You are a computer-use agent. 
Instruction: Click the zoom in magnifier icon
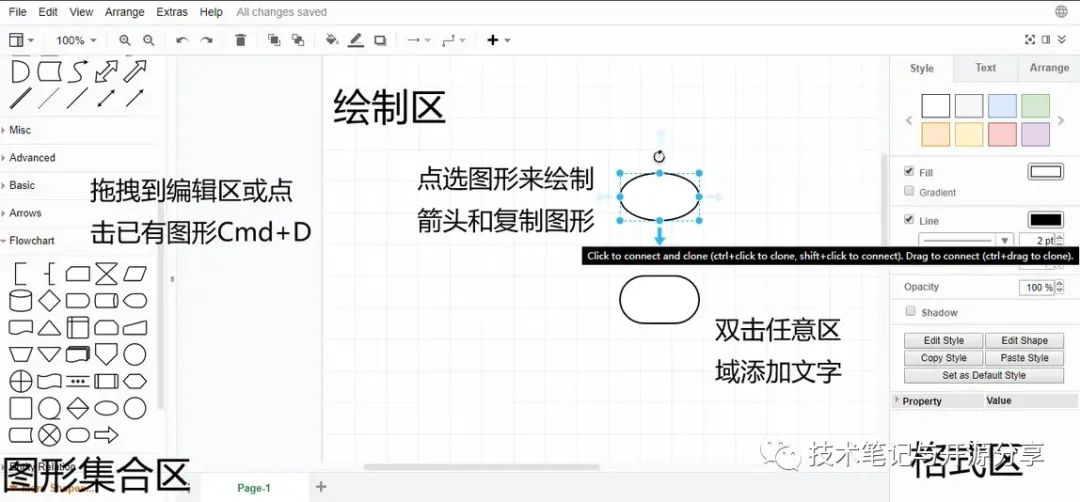pyautogui.click(x=125, y=41)
